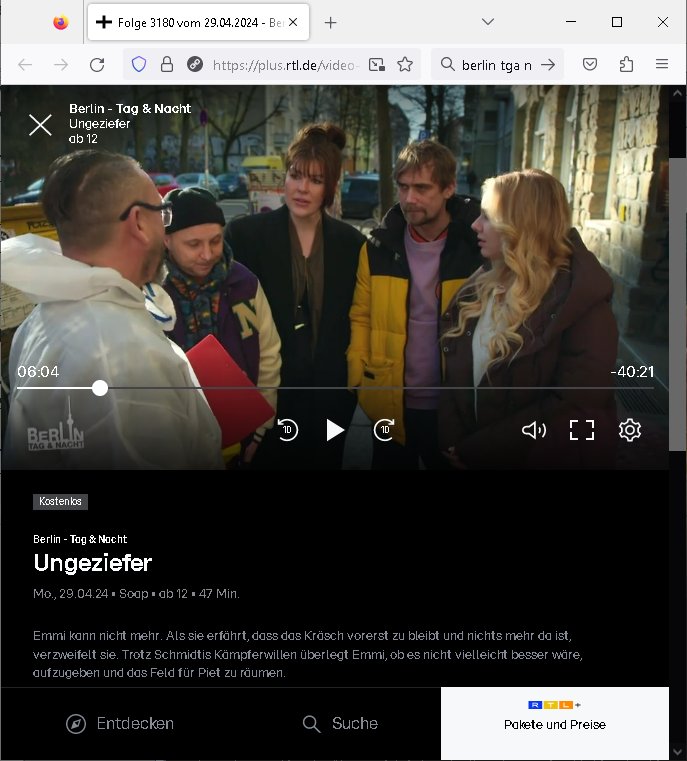Rewind video 10 seconds
This screenshot has width=687, height=761.
(287, 430)
